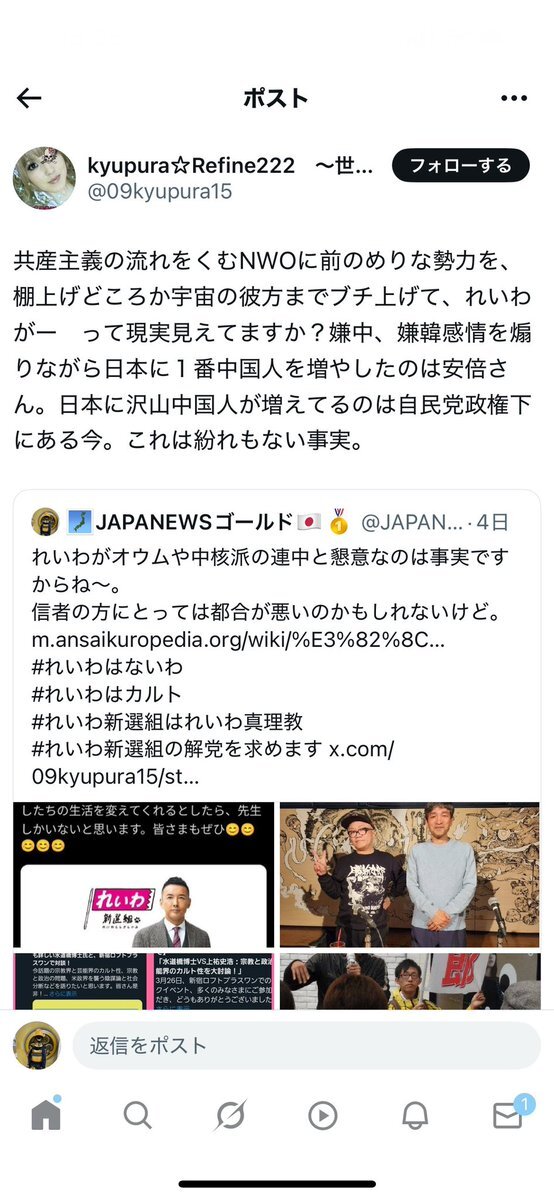Open the Notifications bell tab
554x1199 pixels.
pyautogui.click(x=415, y=1116)
